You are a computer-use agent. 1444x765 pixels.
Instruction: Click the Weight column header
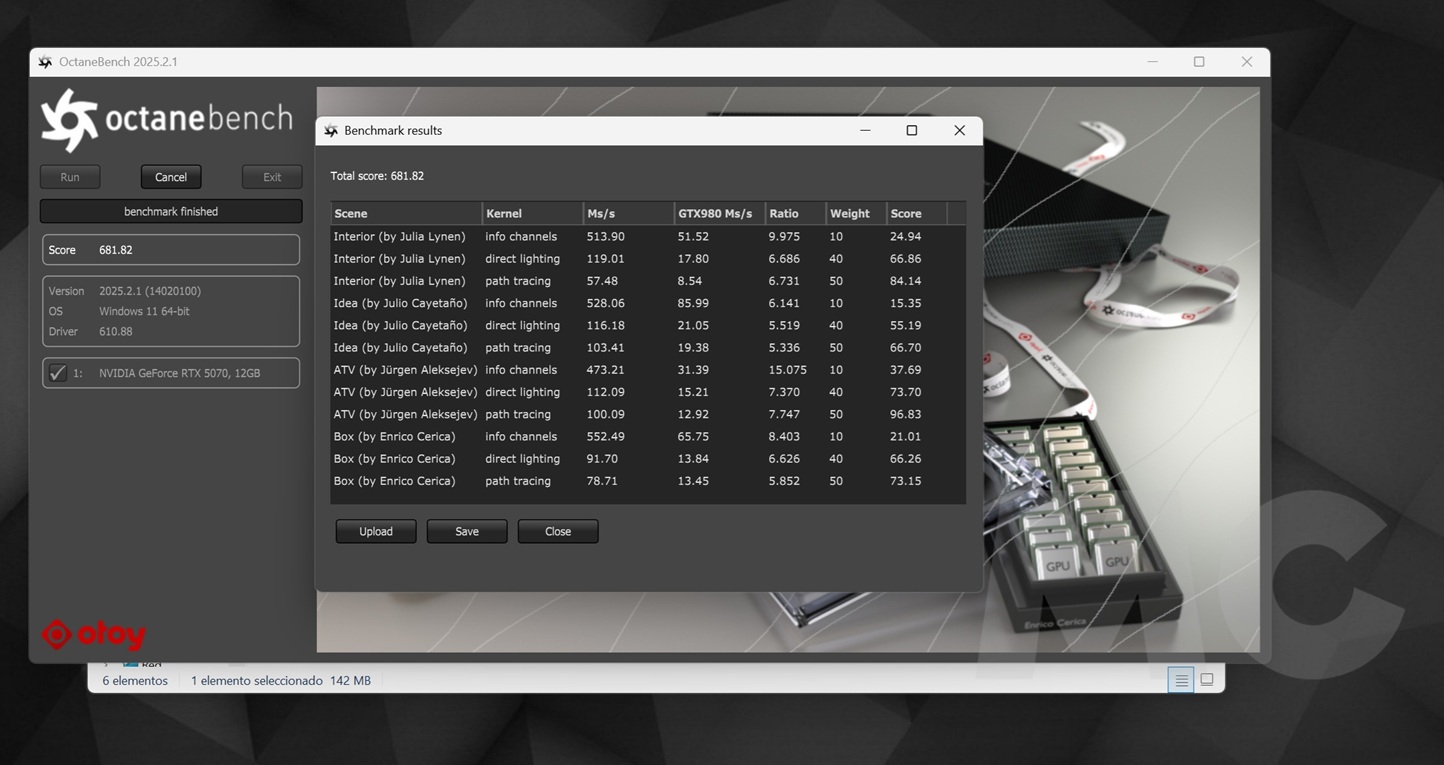coord(856,213)
